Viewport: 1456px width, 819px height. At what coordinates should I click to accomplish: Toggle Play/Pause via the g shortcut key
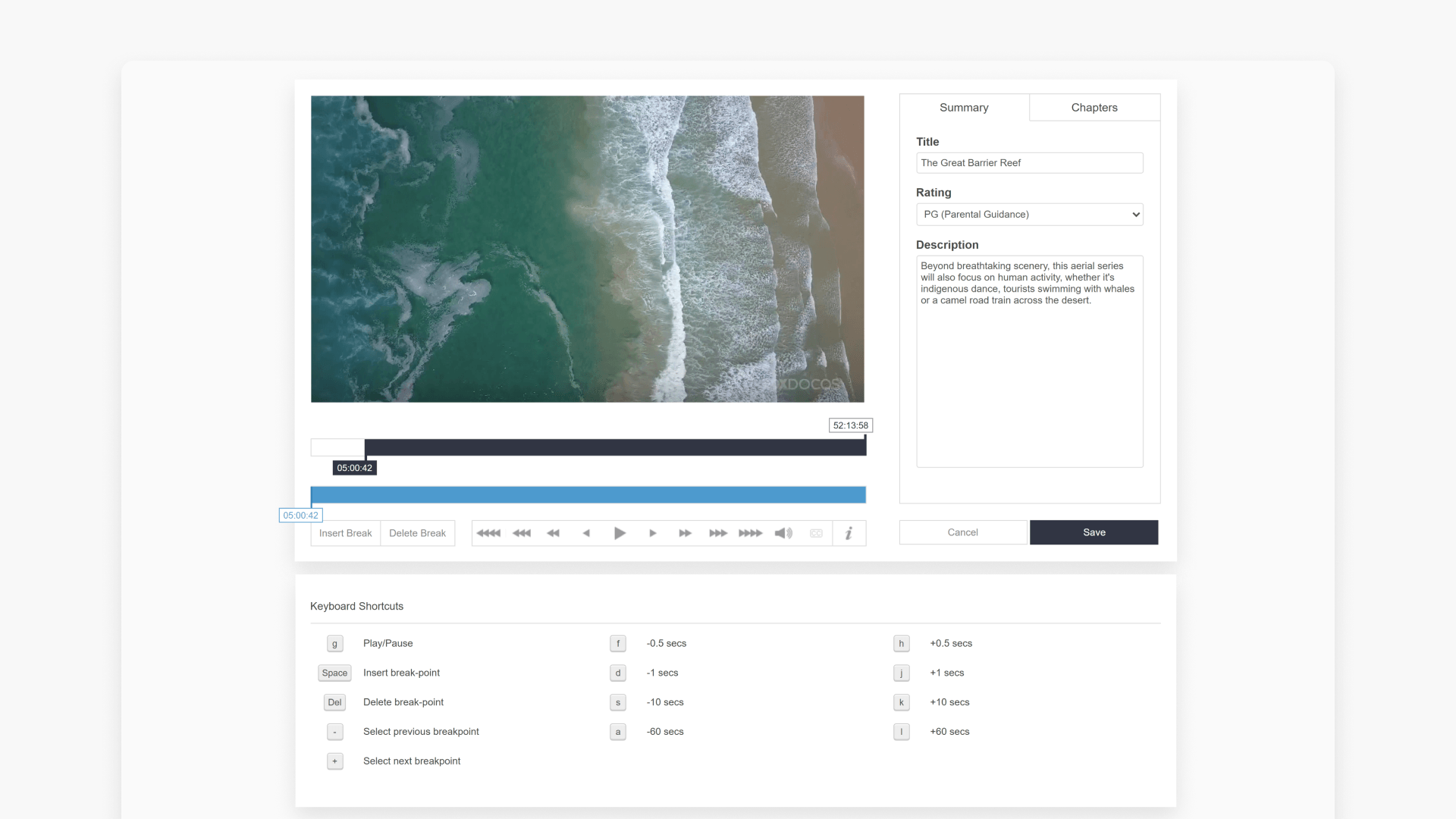click(x=334, y=643)
